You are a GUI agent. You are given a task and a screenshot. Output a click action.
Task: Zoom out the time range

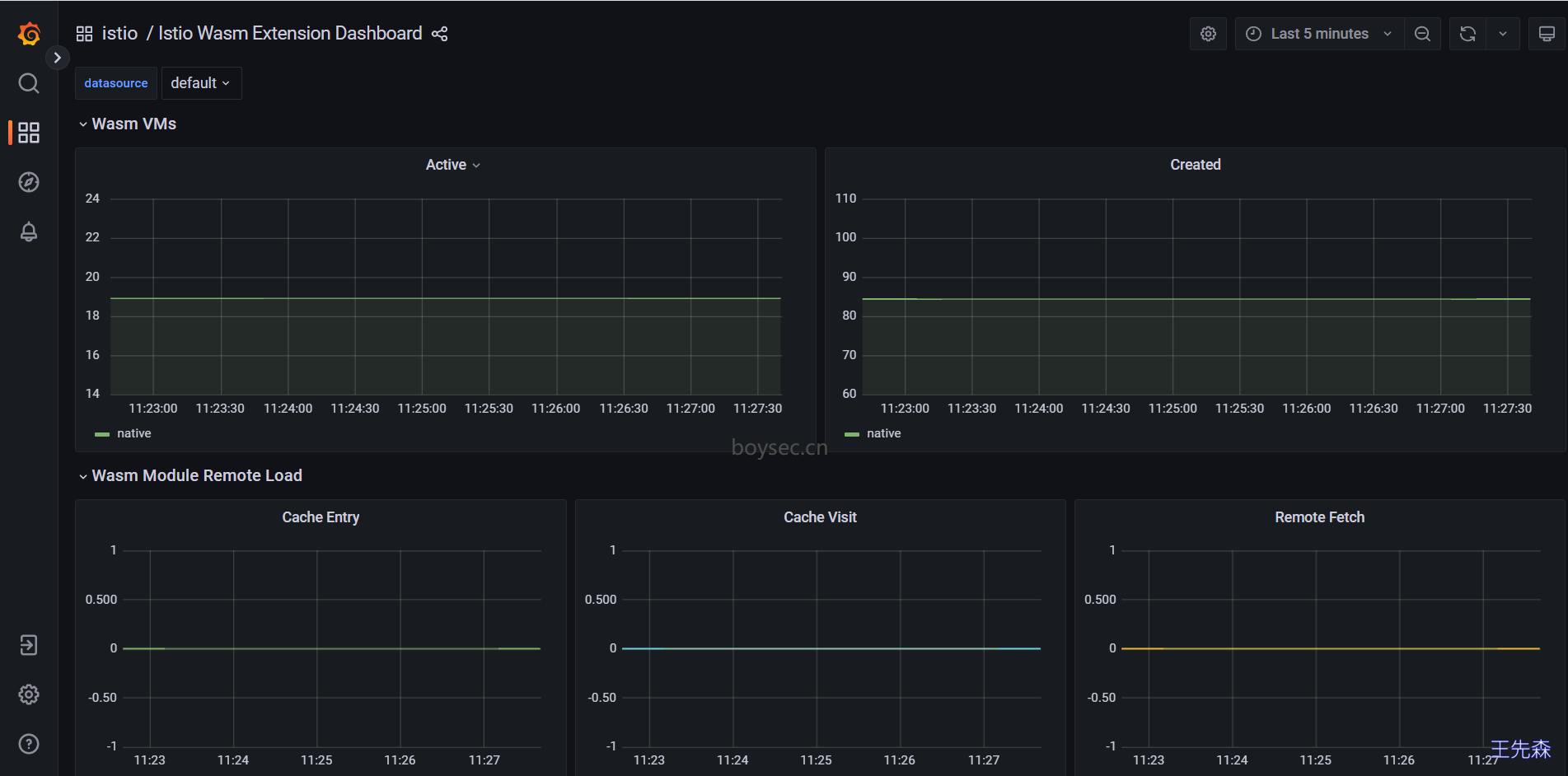1422,34
